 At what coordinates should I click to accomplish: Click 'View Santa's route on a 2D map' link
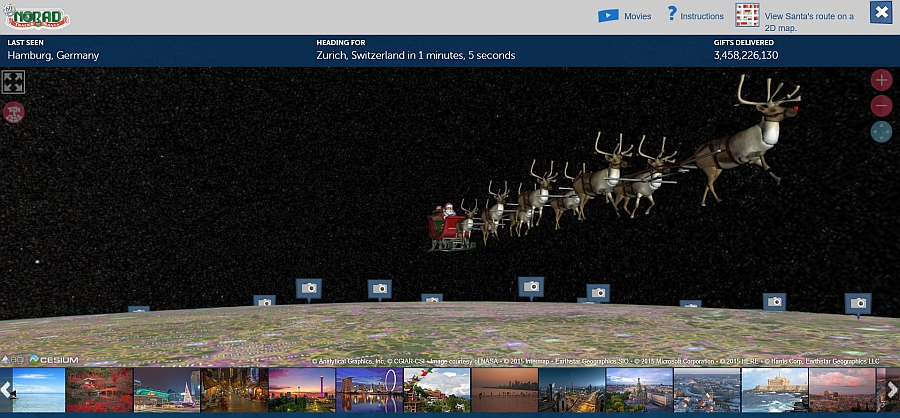(x=809, y=22)
